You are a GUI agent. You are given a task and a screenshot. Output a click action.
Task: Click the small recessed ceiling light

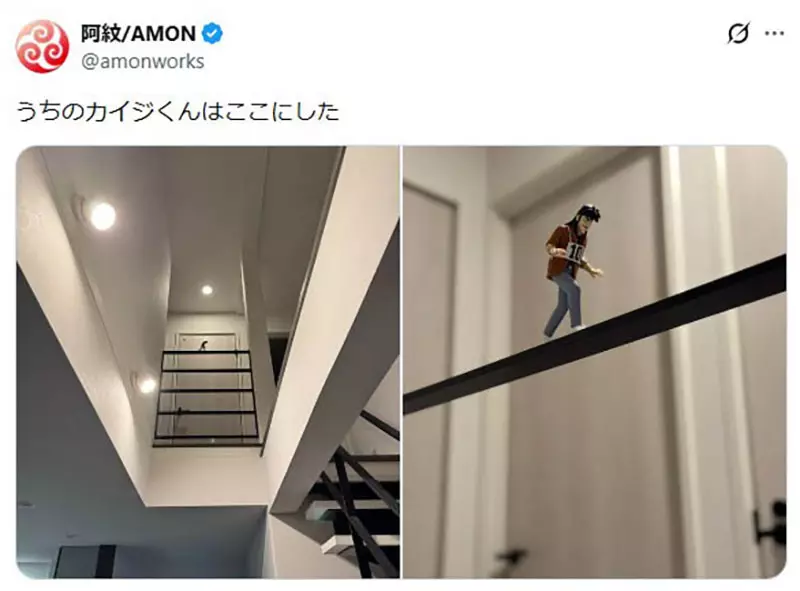point(207,290)
